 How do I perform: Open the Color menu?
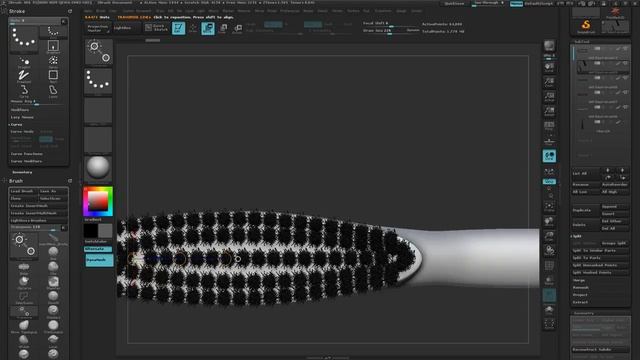pos(113,11)
